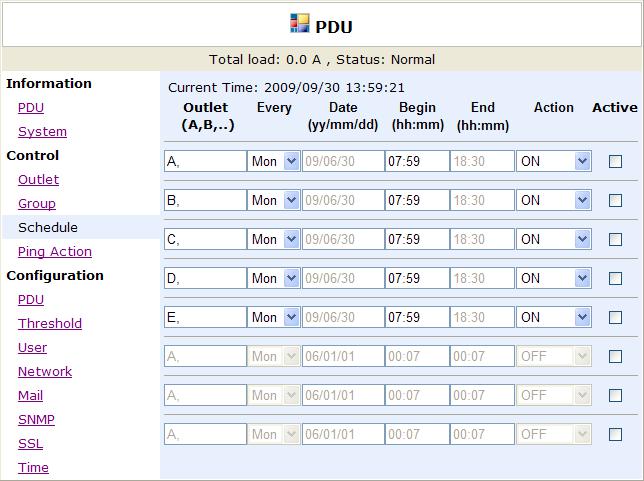The image size is (644, 481).
Task: Go to the Ping Action page
Action: [55, 251]
